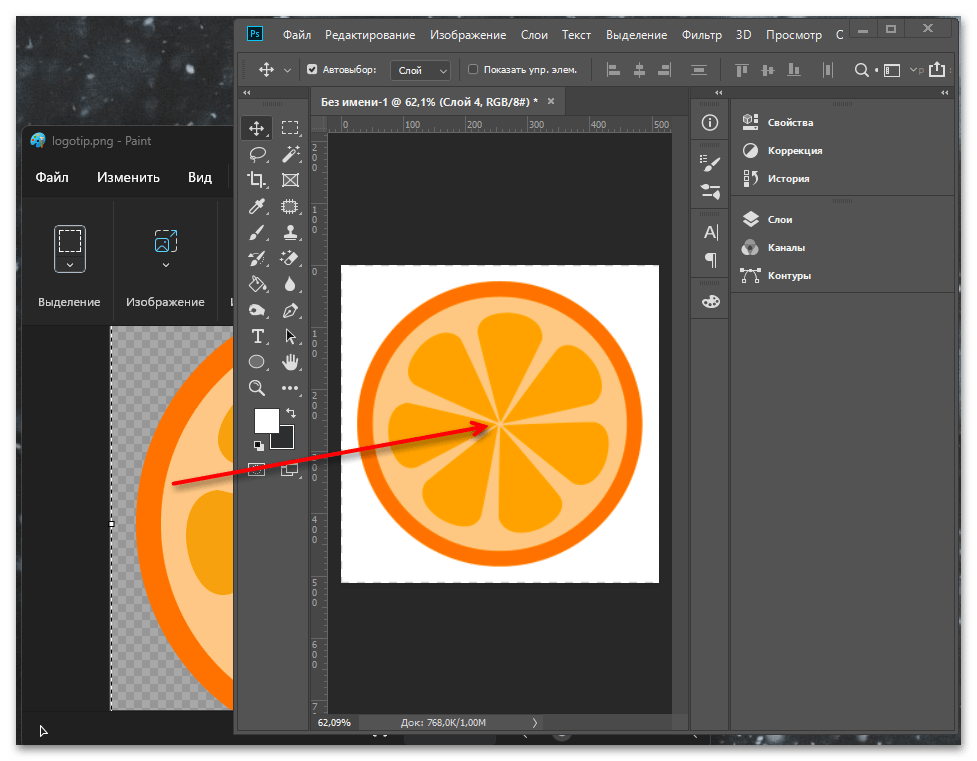Viewport: 977px width, 761px height.
Task: Select the Zoom magnifier tool
Action: click(257, 388)
